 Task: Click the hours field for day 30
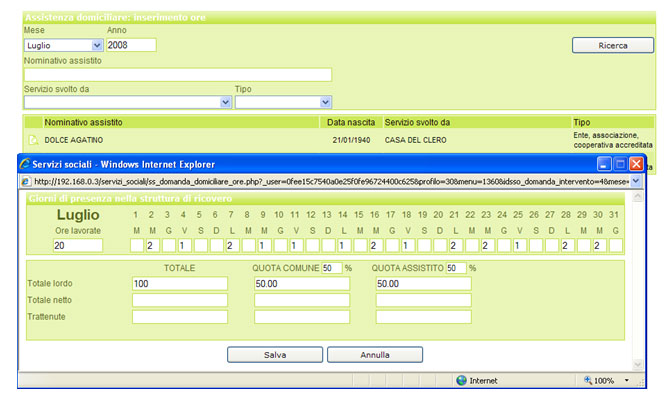pos(599,245)
